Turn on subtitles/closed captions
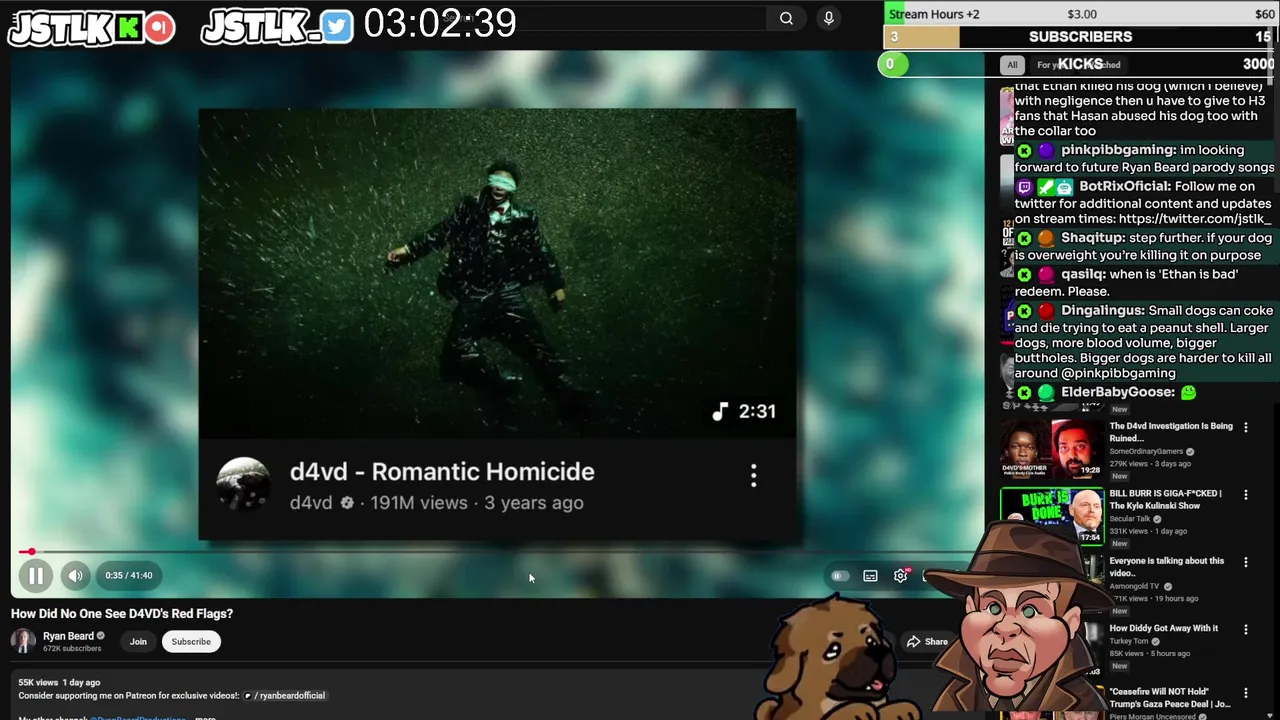Image resolution: width=1280 pixels, height=720 pixels. click(x=871, y=576)
